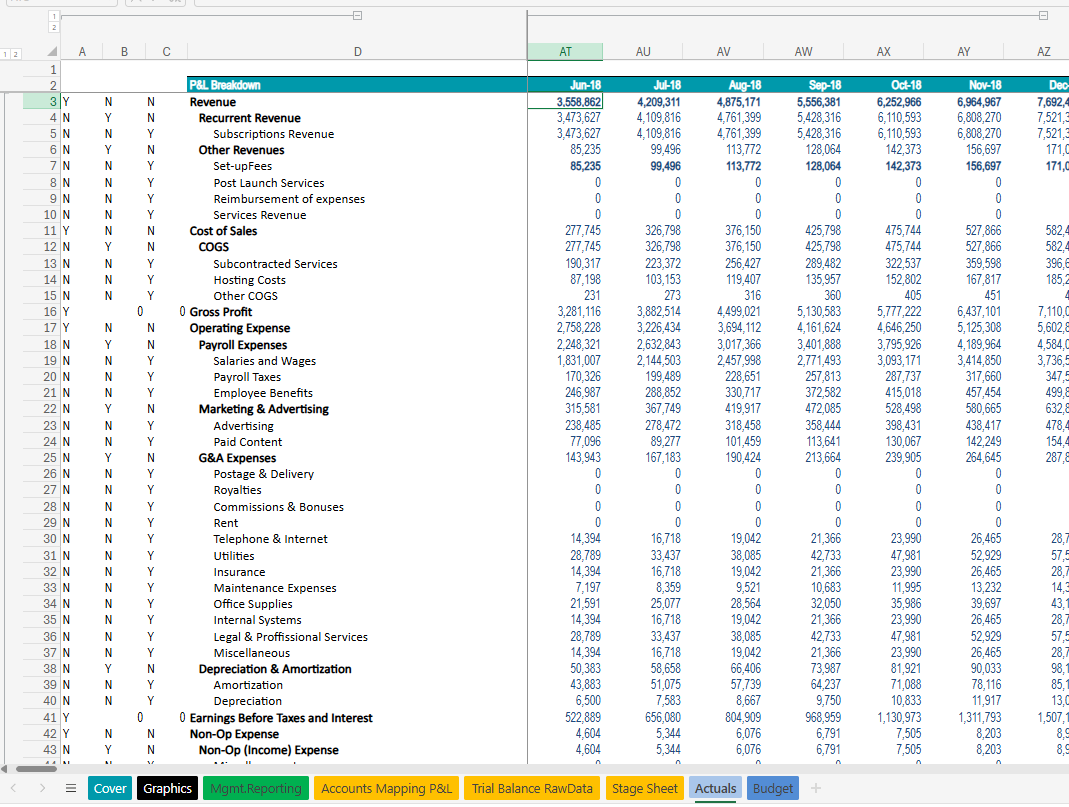
Task: Select the 'Hosting Costs' cell
Action: coord(357,280)
